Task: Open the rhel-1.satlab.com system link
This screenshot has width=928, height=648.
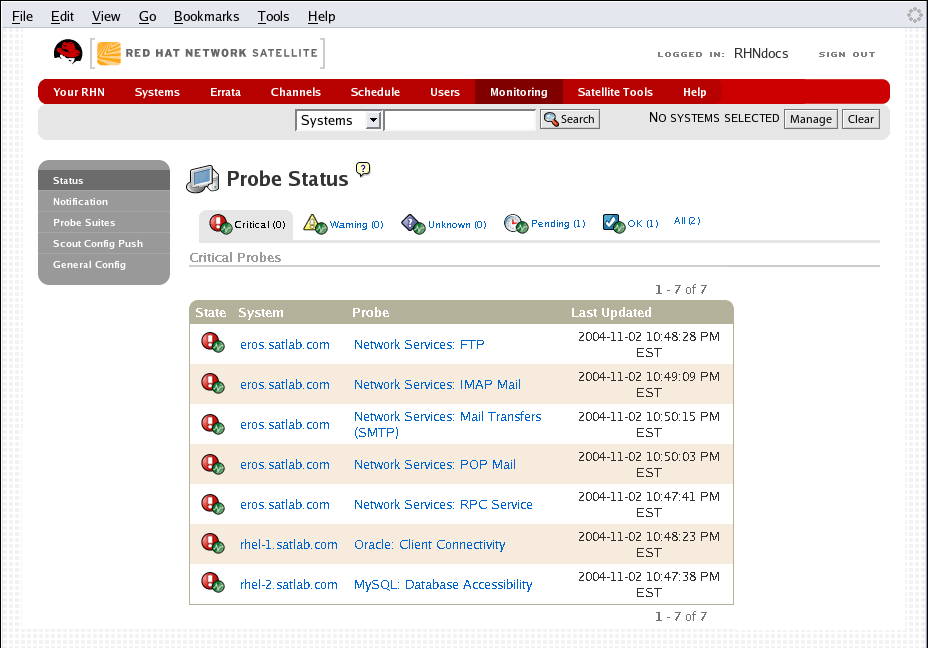Action: point(289,544)
